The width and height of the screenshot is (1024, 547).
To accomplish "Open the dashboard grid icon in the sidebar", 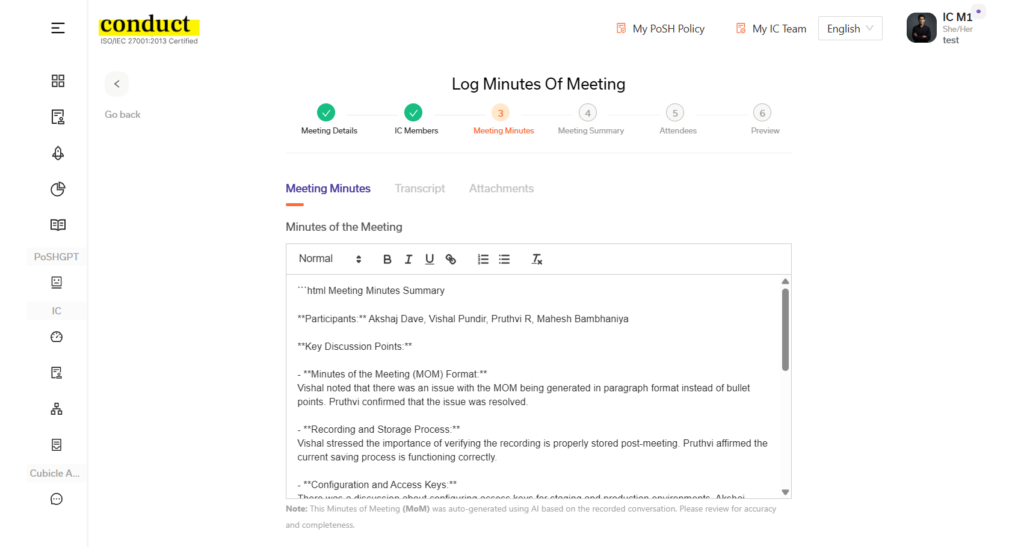I will (58, 81).
